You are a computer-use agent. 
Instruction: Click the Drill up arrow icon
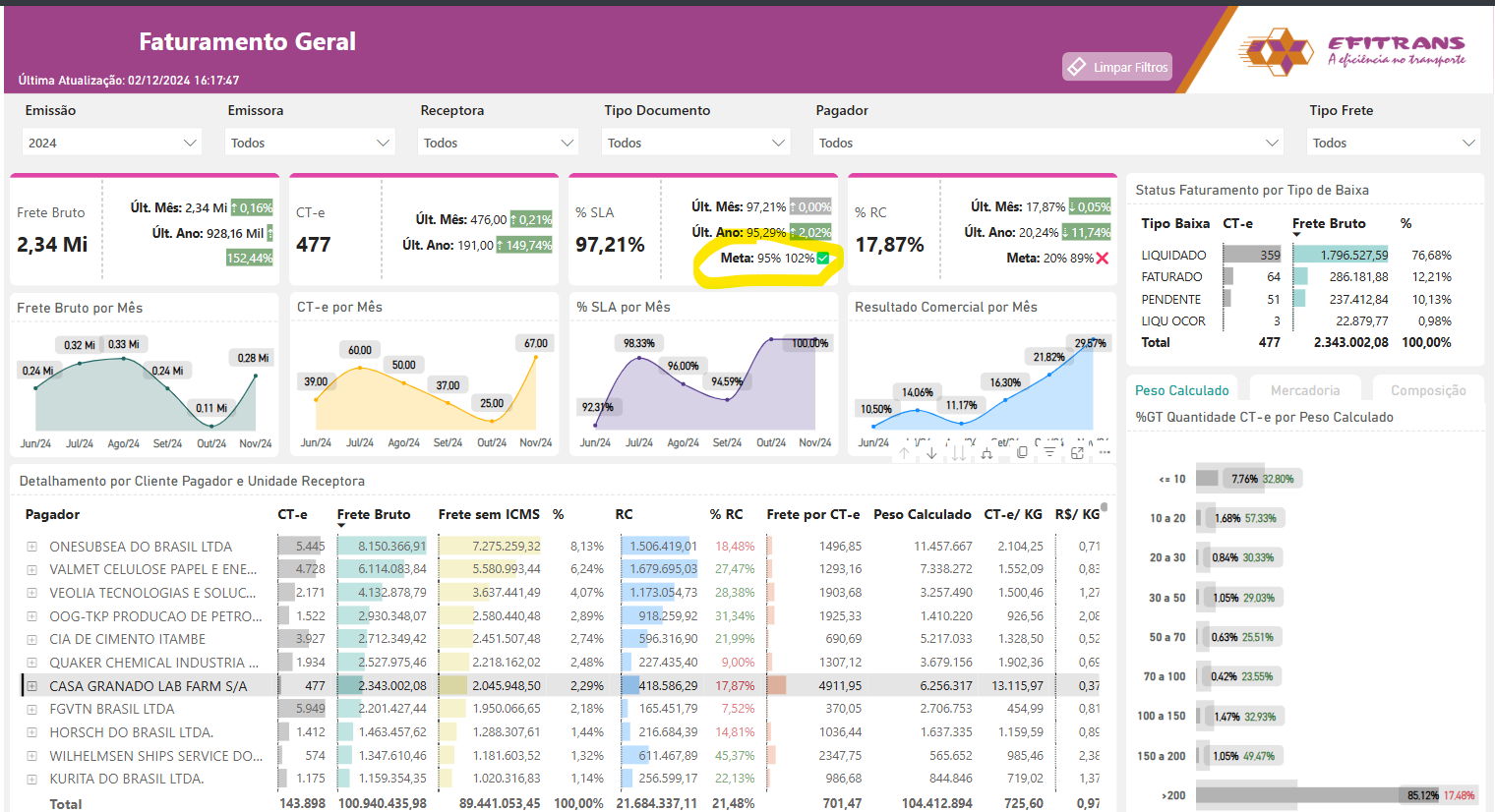point(904,453)
